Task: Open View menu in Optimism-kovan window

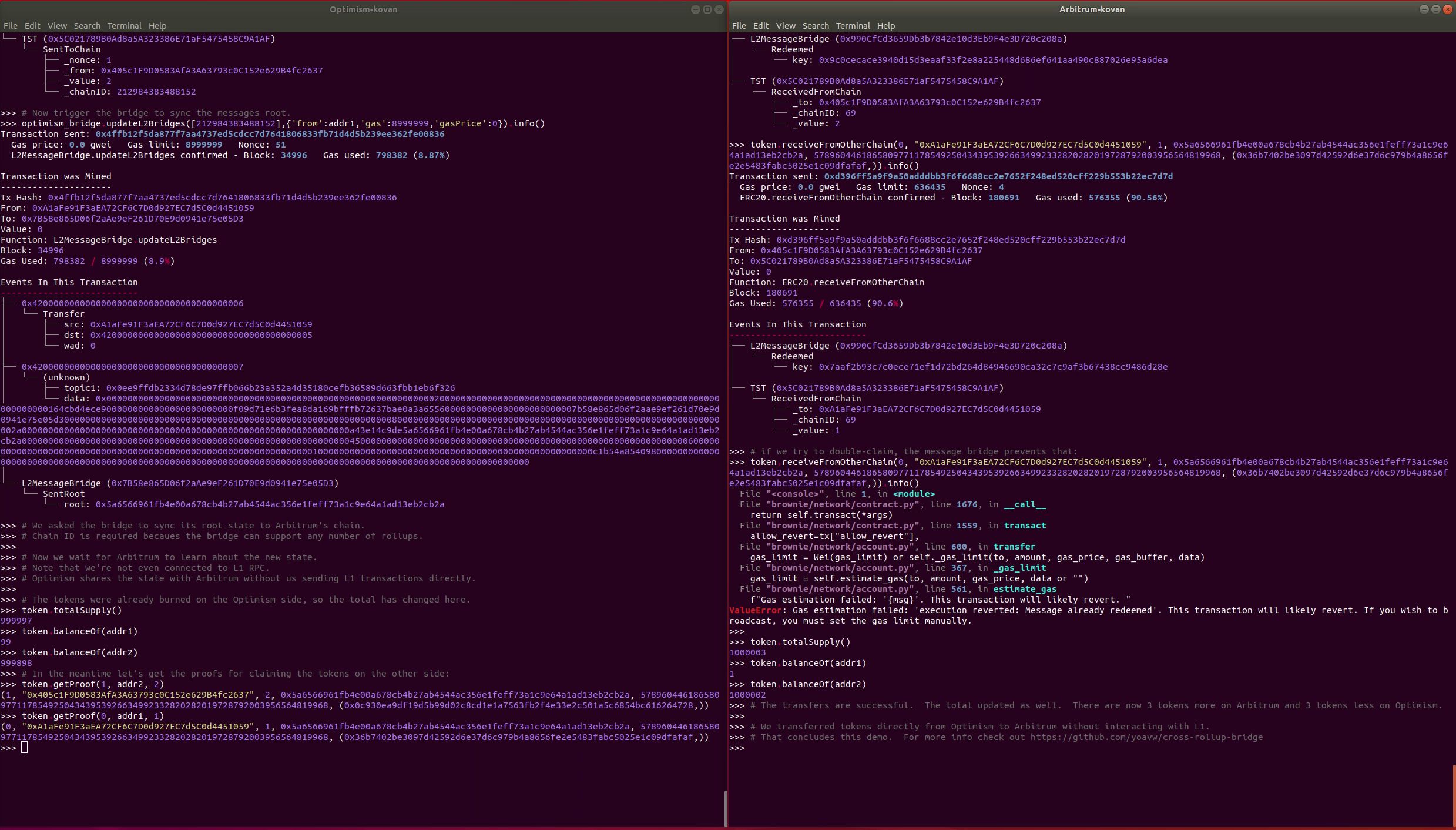Action: coord(57,26)
